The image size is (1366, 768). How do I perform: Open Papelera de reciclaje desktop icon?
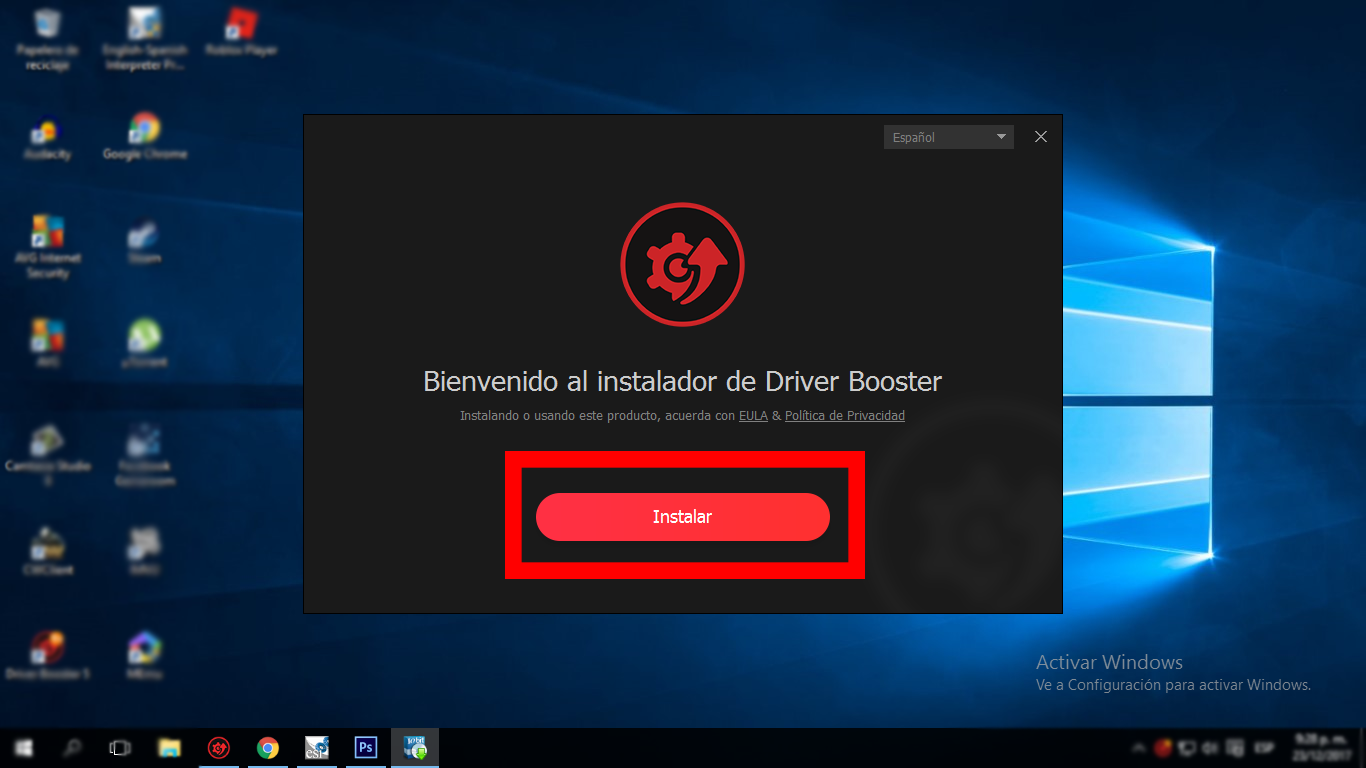(x=47, y=40)
